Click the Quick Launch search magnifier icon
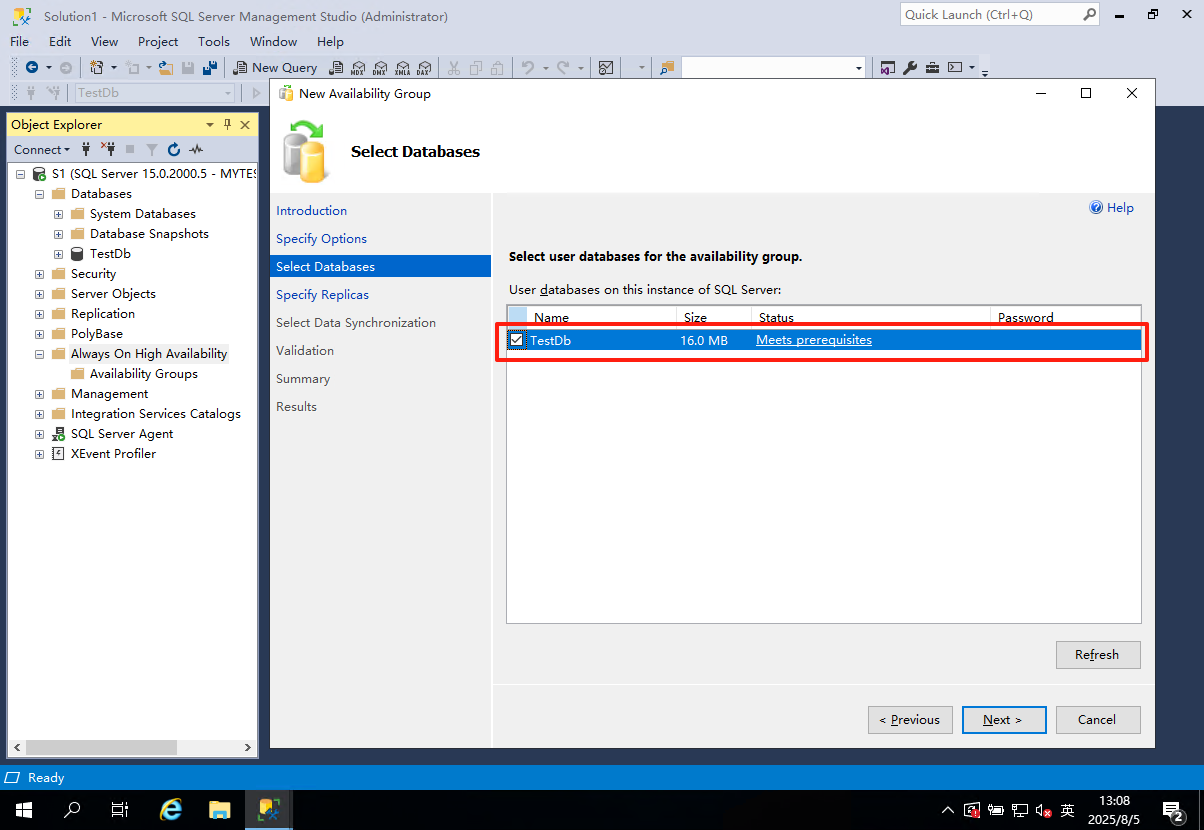The height and width of the screenshot is (830, 1204). pos(1089,15)
